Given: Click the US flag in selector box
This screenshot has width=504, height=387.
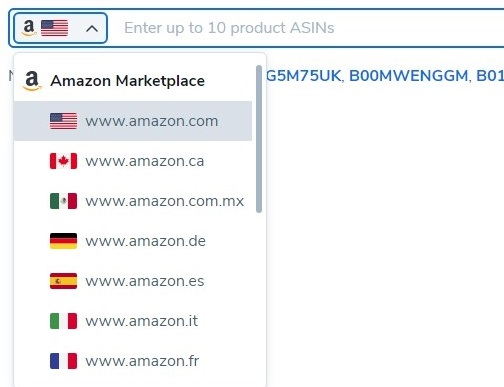Looking at the screenshot, I should (x=54, y=28).
